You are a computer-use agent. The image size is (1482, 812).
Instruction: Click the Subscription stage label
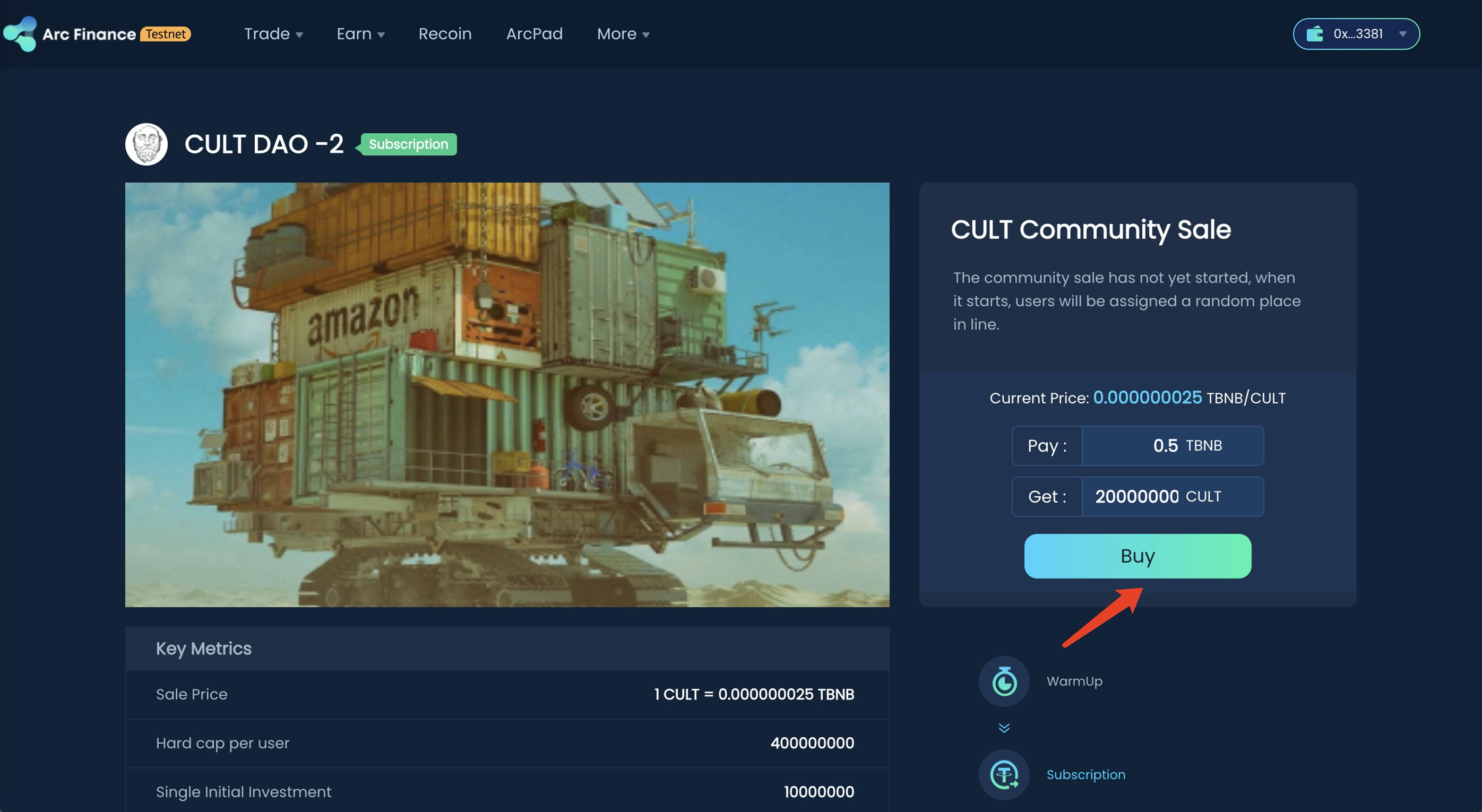[x=1085, y=775]
